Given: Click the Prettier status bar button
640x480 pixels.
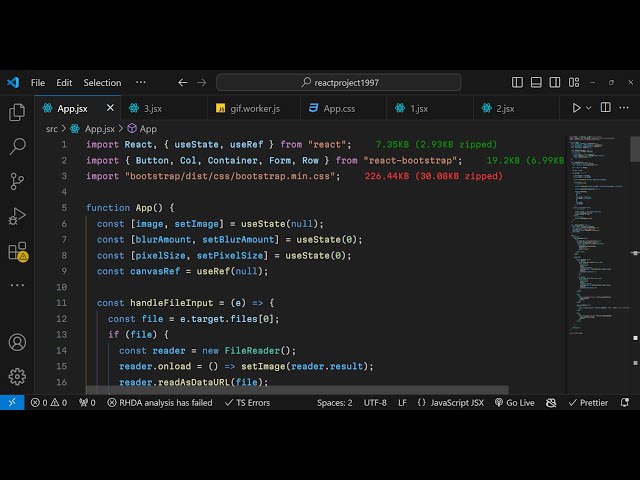Looking at the screenshot, I should tap(587, 403).
